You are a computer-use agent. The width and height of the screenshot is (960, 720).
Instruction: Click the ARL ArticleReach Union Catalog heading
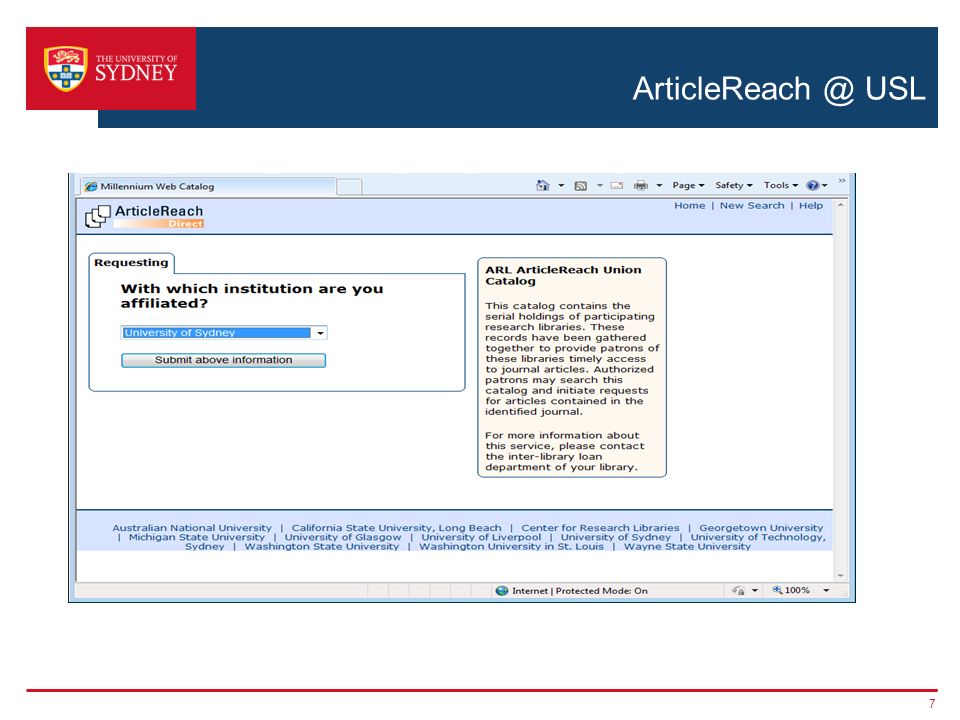(x=563, y=276)
